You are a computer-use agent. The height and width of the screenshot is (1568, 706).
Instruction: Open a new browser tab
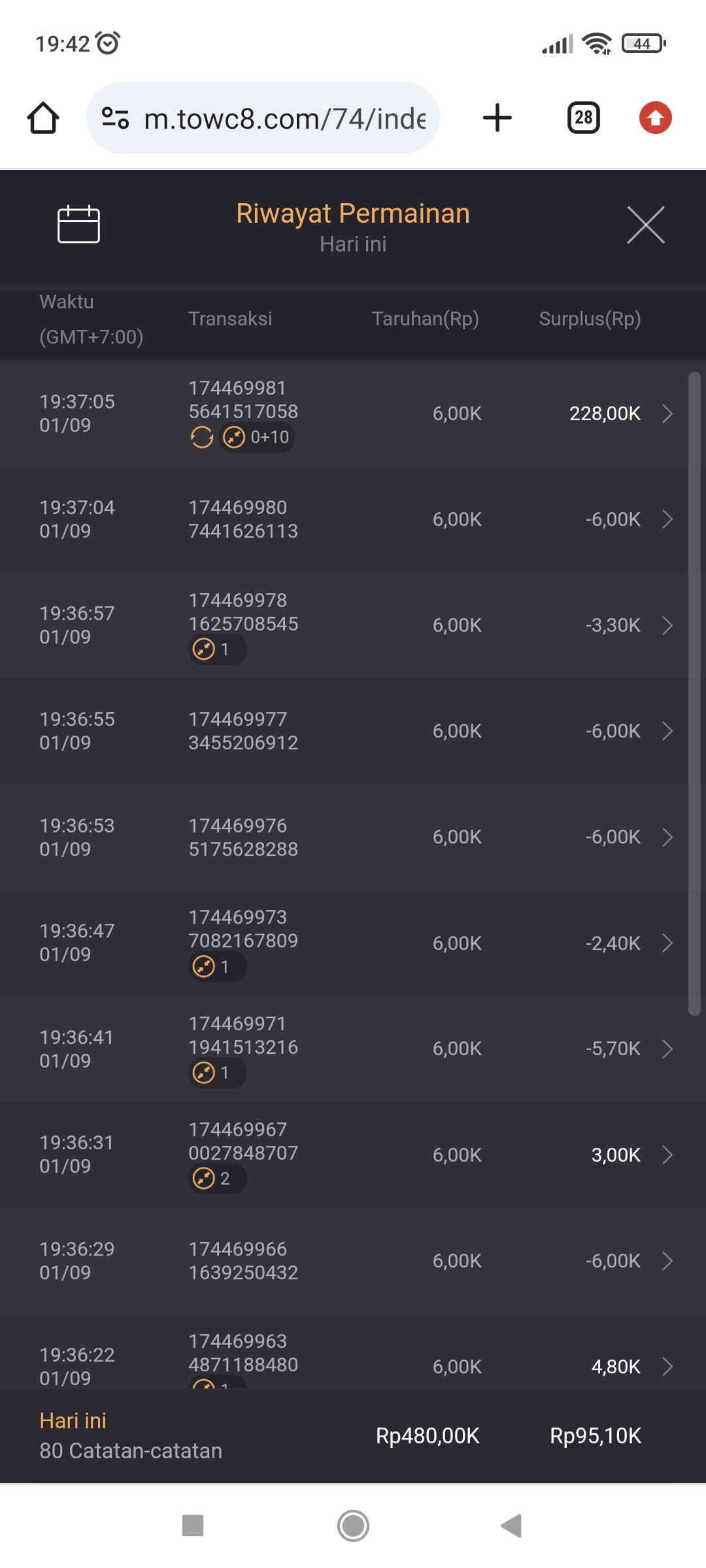(497, 118)
